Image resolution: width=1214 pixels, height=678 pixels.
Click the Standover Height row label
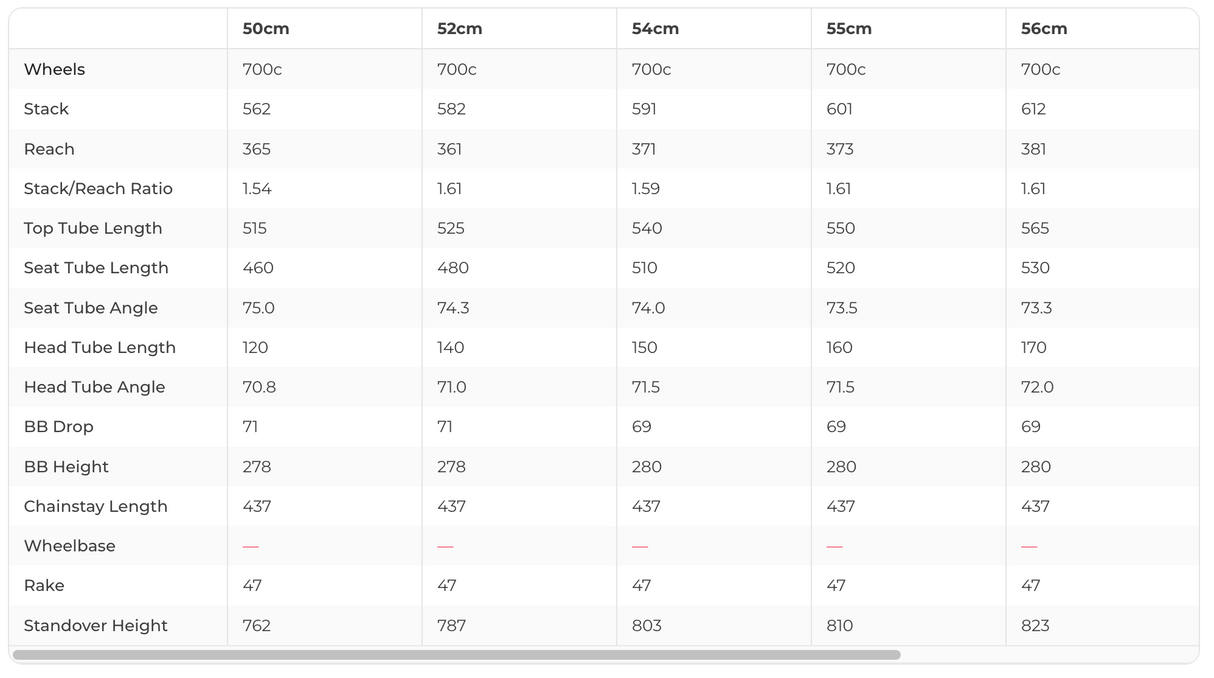[x=96, y=626]
